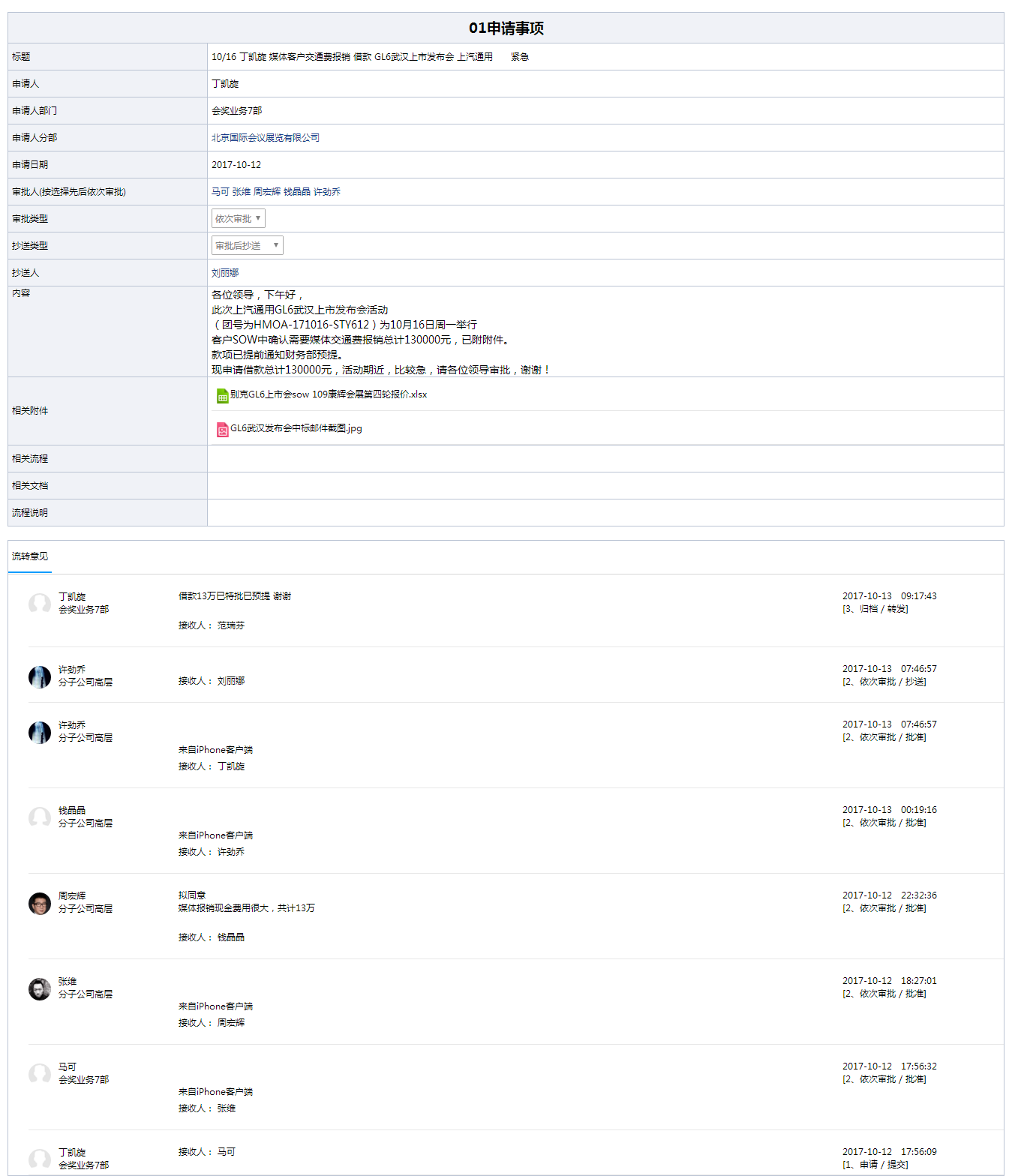The height and width of the screenshot is (1176, 1012).
Task: Click 刘丽娜 in the 抄送人 row
Action: tap(225, 273)
